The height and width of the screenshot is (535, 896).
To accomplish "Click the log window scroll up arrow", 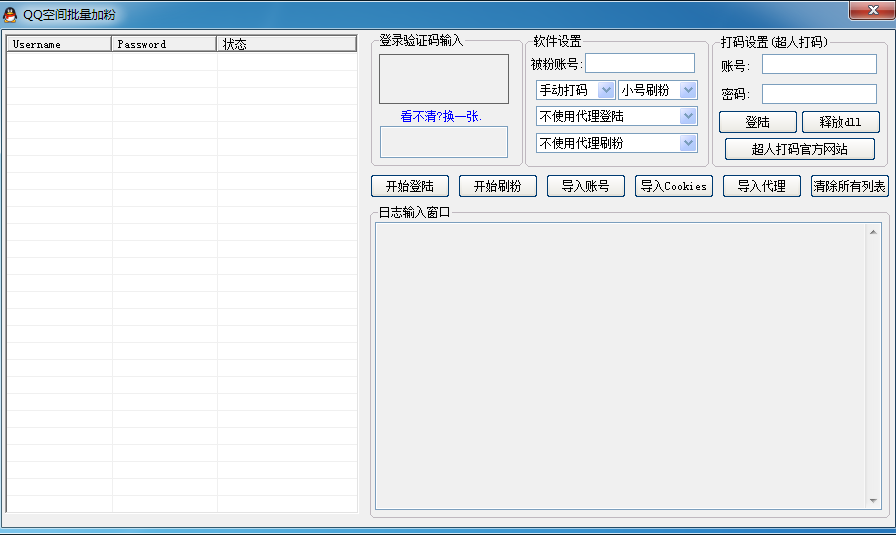I will point(873,232).
